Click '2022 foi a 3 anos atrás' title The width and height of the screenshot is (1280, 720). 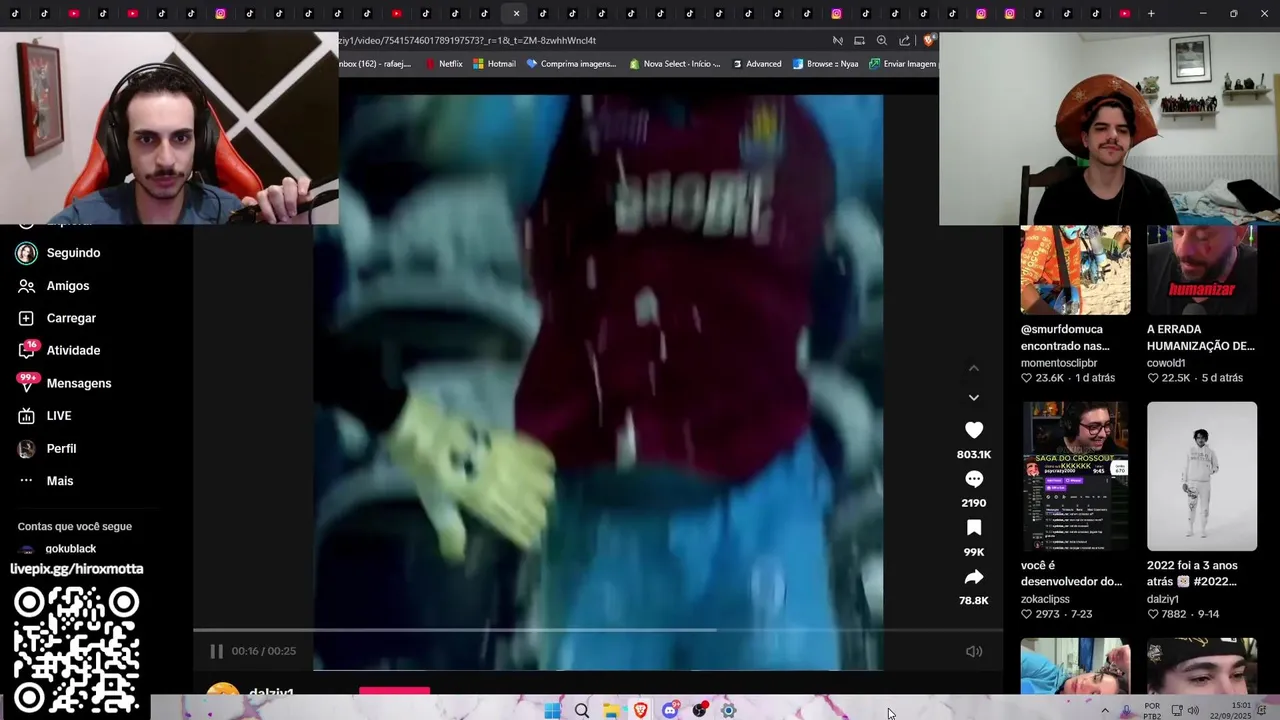coord(1192,574)
